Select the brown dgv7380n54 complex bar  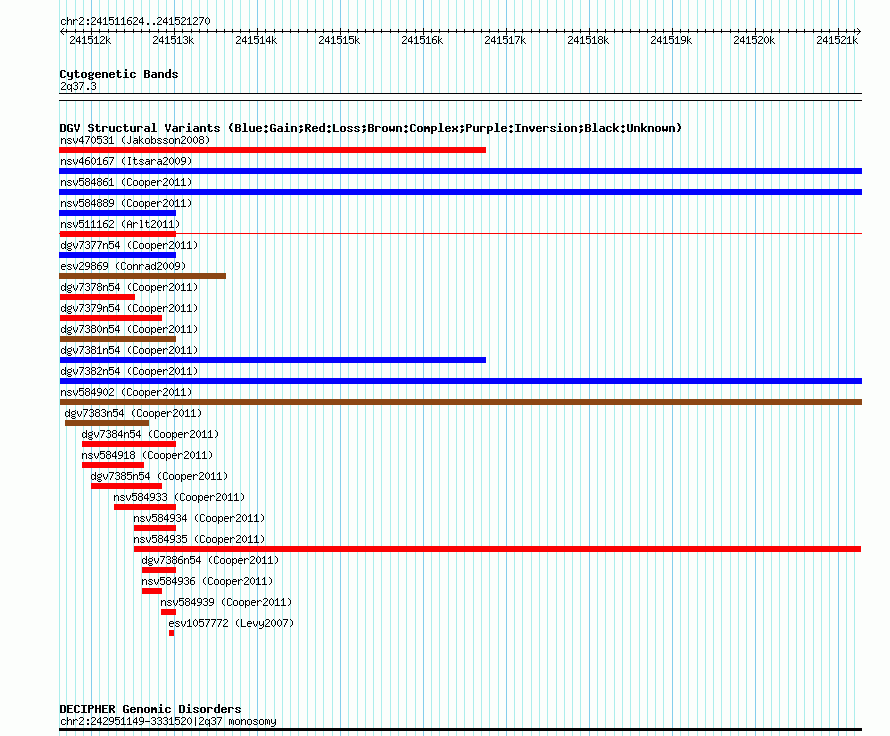pyautogui.click(x=117, y=339)
